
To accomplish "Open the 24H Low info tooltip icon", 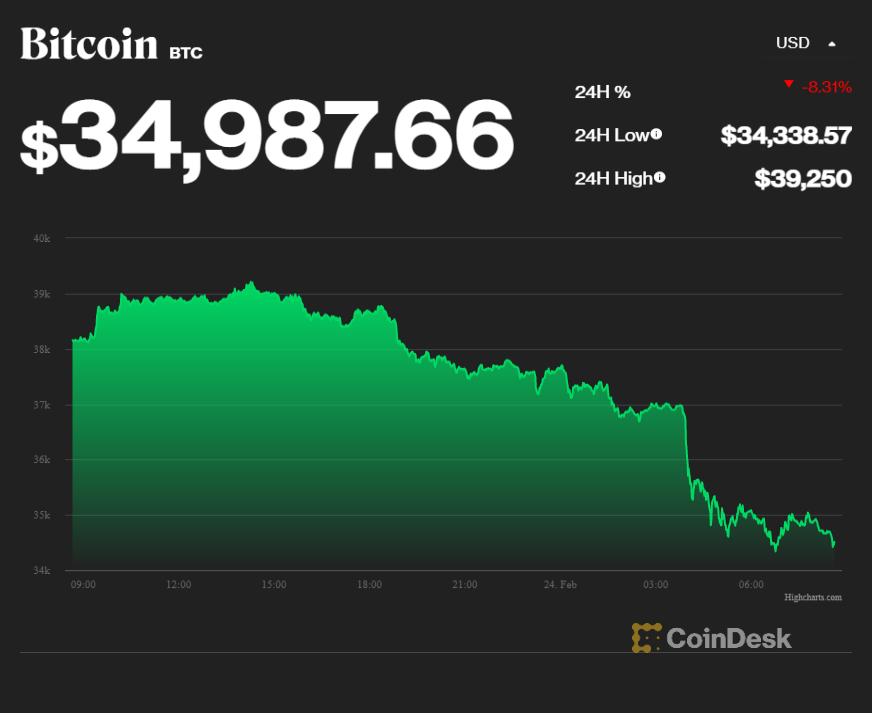I will [657, 134].
